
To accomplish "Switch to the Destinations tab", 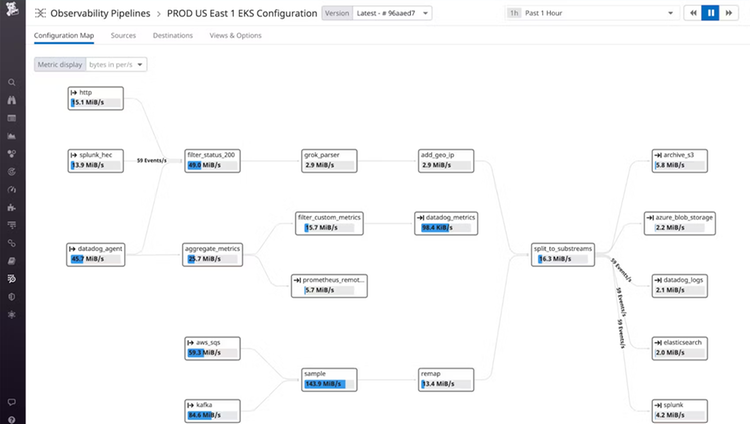I will coord(173,35).
